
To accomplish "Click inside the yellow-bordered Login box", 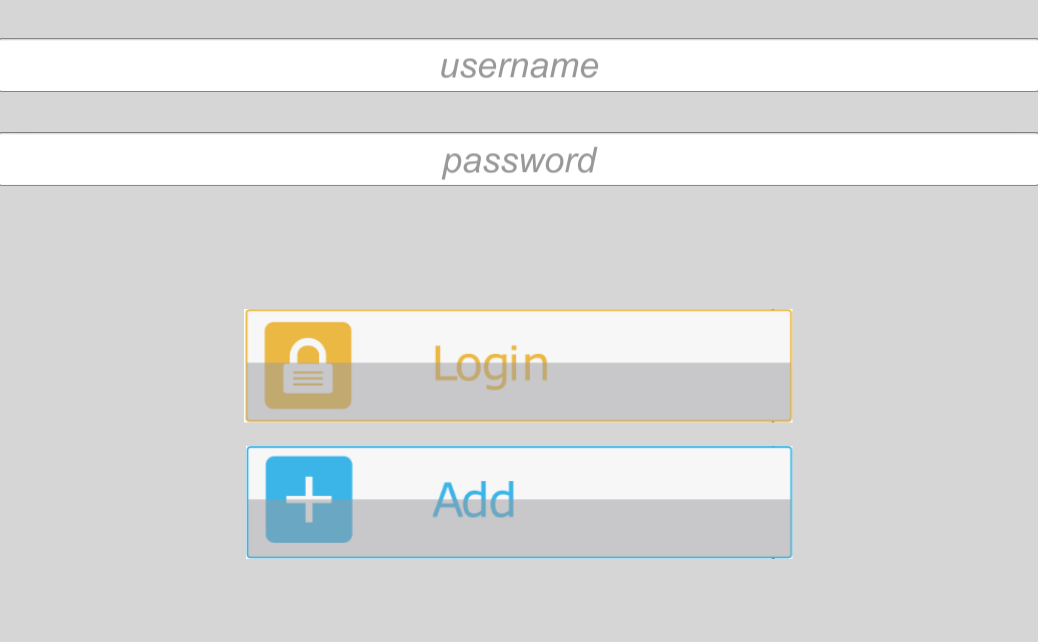I will pos(518,365).
